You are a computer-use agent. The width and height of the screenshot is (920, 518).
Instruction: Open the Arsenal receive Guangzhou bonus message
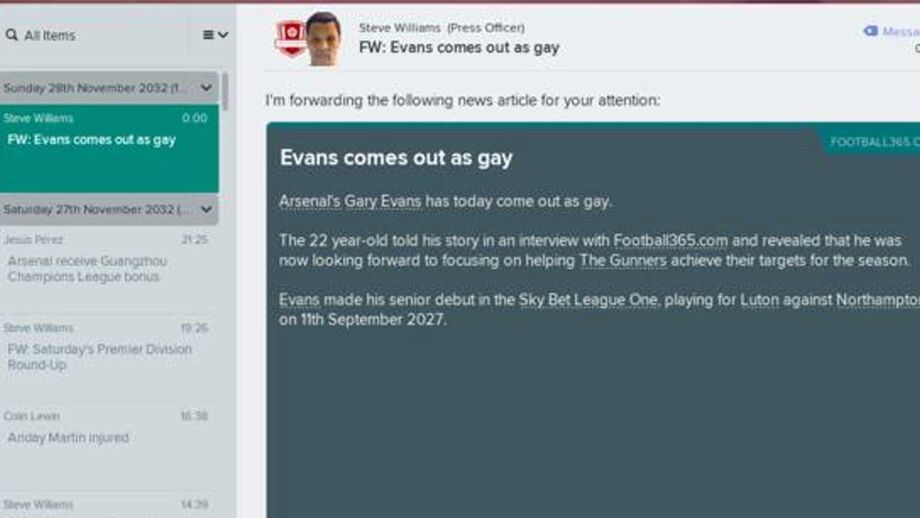[109, 268]
